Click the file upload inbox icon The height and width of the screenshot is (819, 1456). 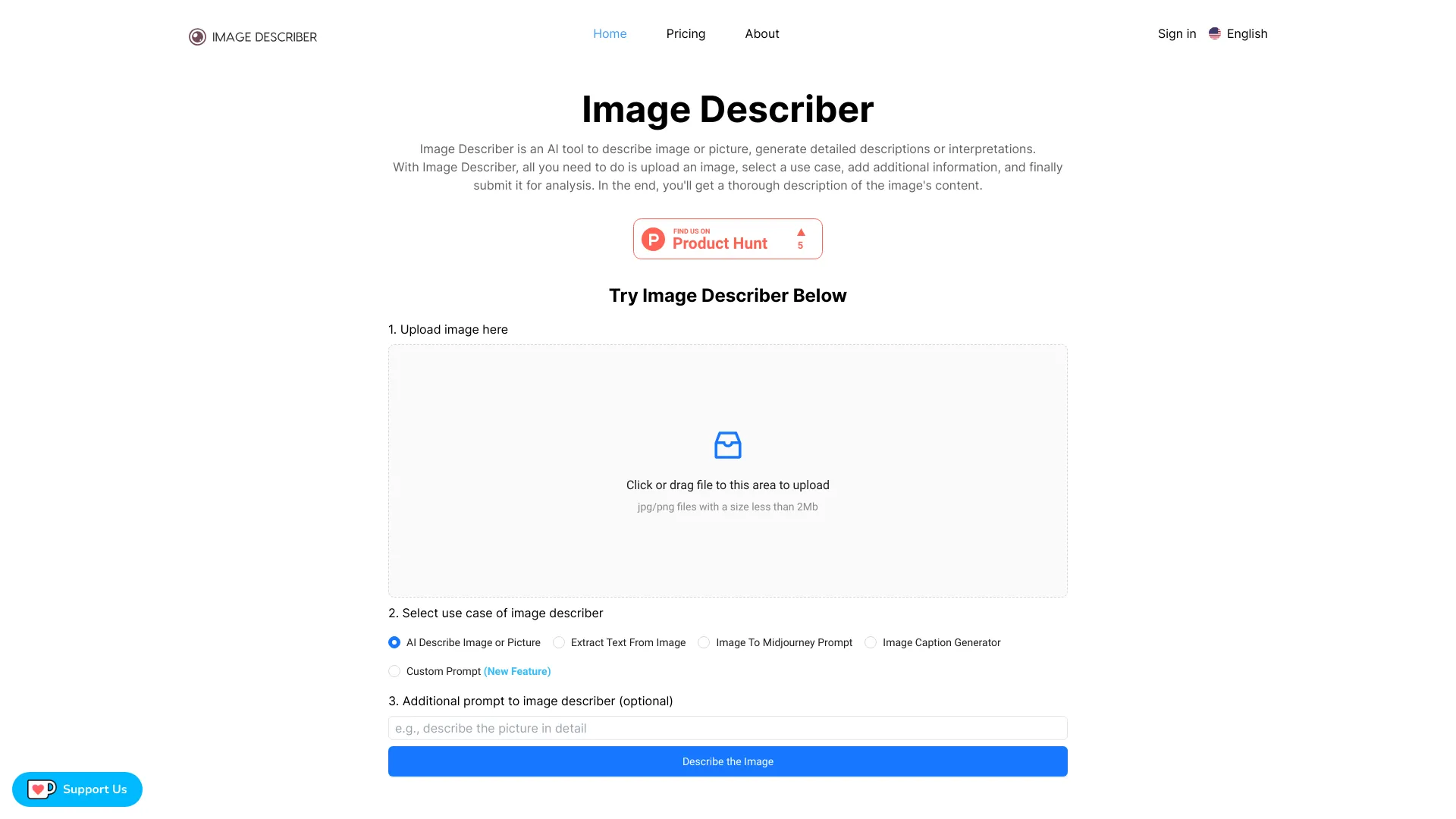point(728,445)
